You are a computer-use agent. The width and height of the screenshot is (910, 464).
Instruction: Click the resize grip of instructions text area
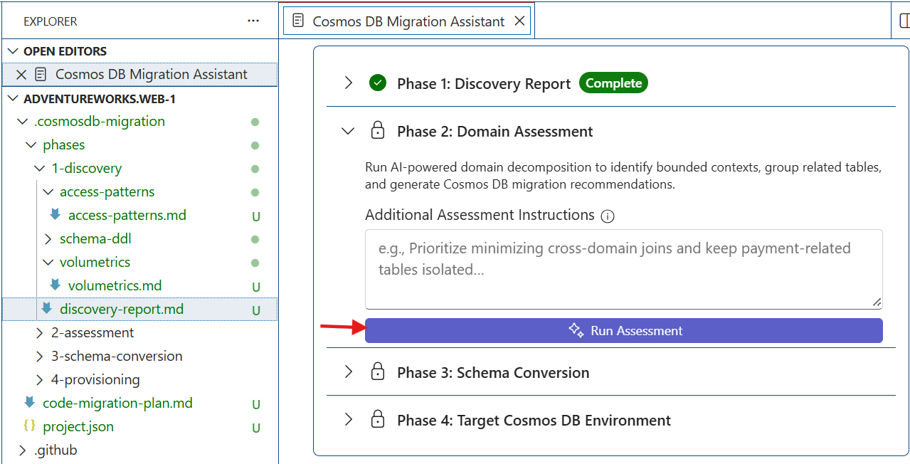[x=877, y=302]
